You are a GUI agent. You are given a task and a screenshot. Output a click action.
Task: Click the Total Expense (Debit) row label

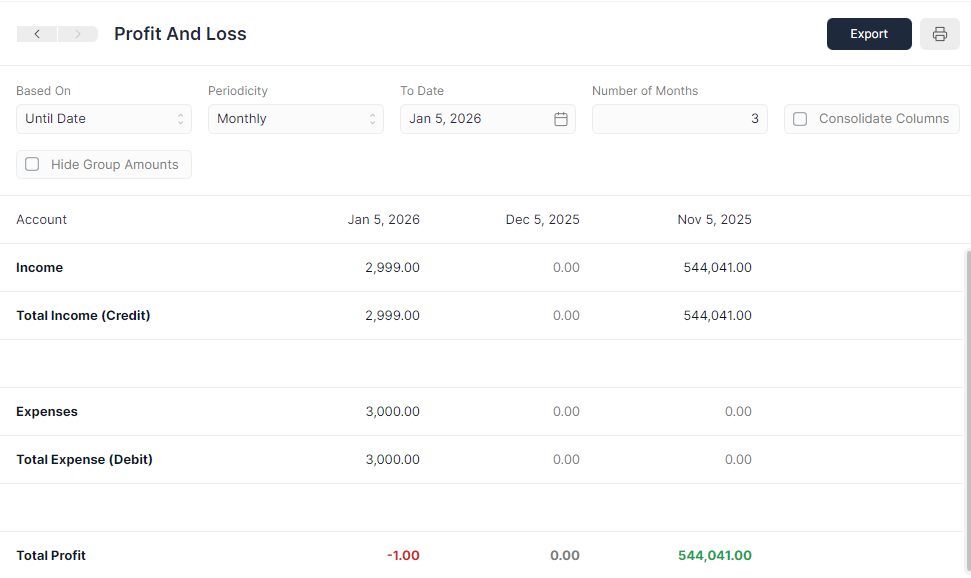point(84,459)
